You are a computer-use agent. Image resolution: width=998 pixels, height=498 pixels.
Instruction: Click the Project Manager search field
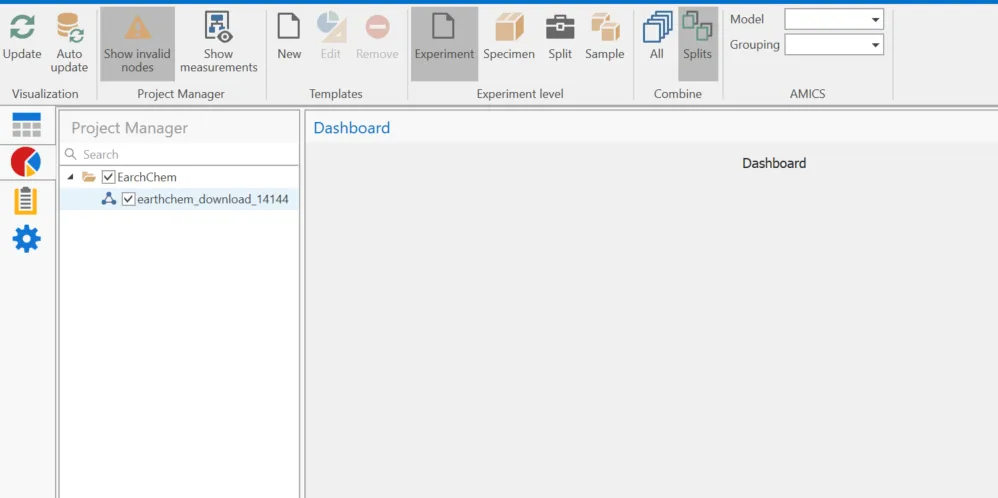pyautogui.click(x=179, y=154)
